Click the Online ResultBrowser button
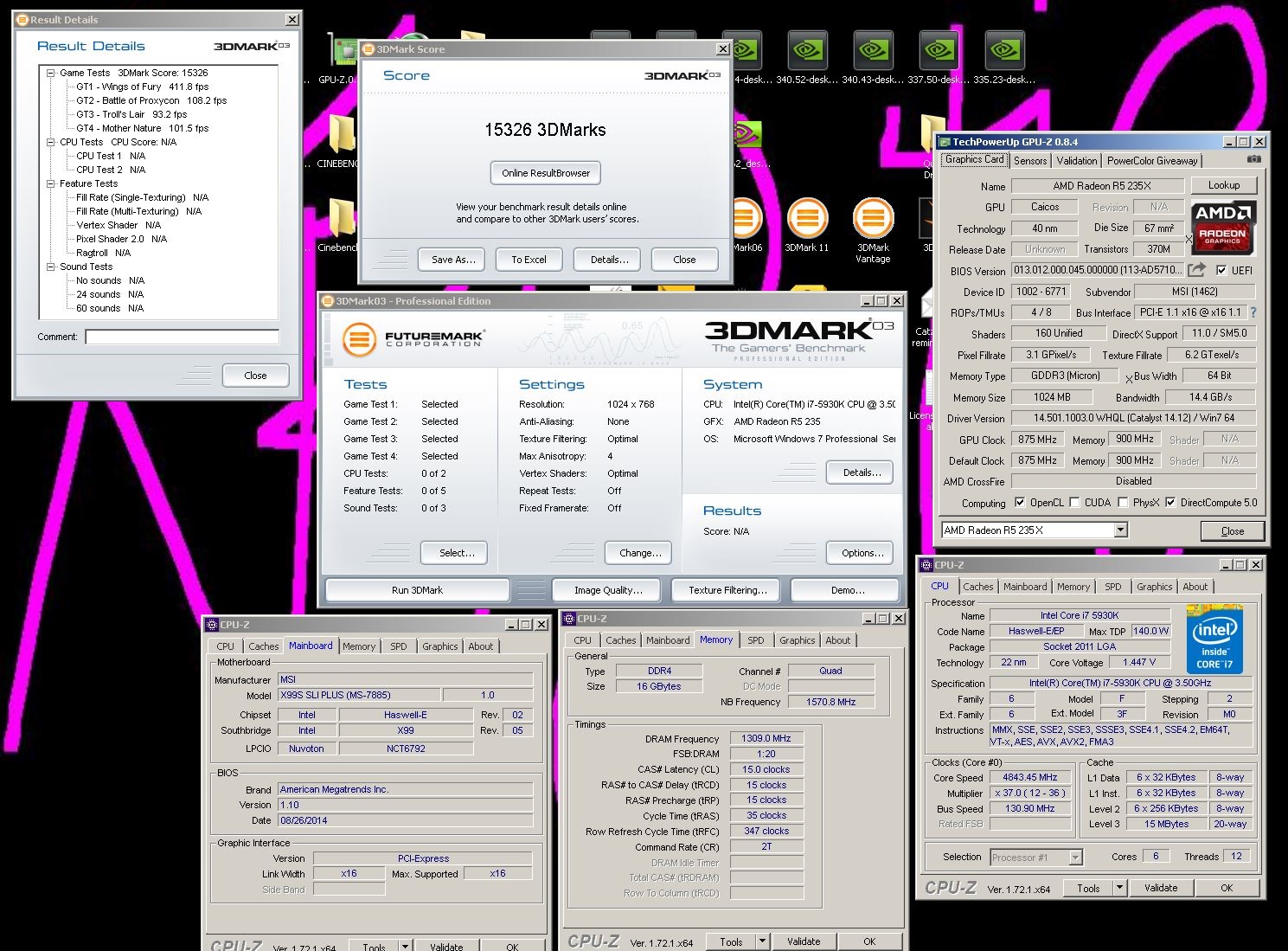The height and width of the screenshot is (951, 1288). (x=546, y=173)
